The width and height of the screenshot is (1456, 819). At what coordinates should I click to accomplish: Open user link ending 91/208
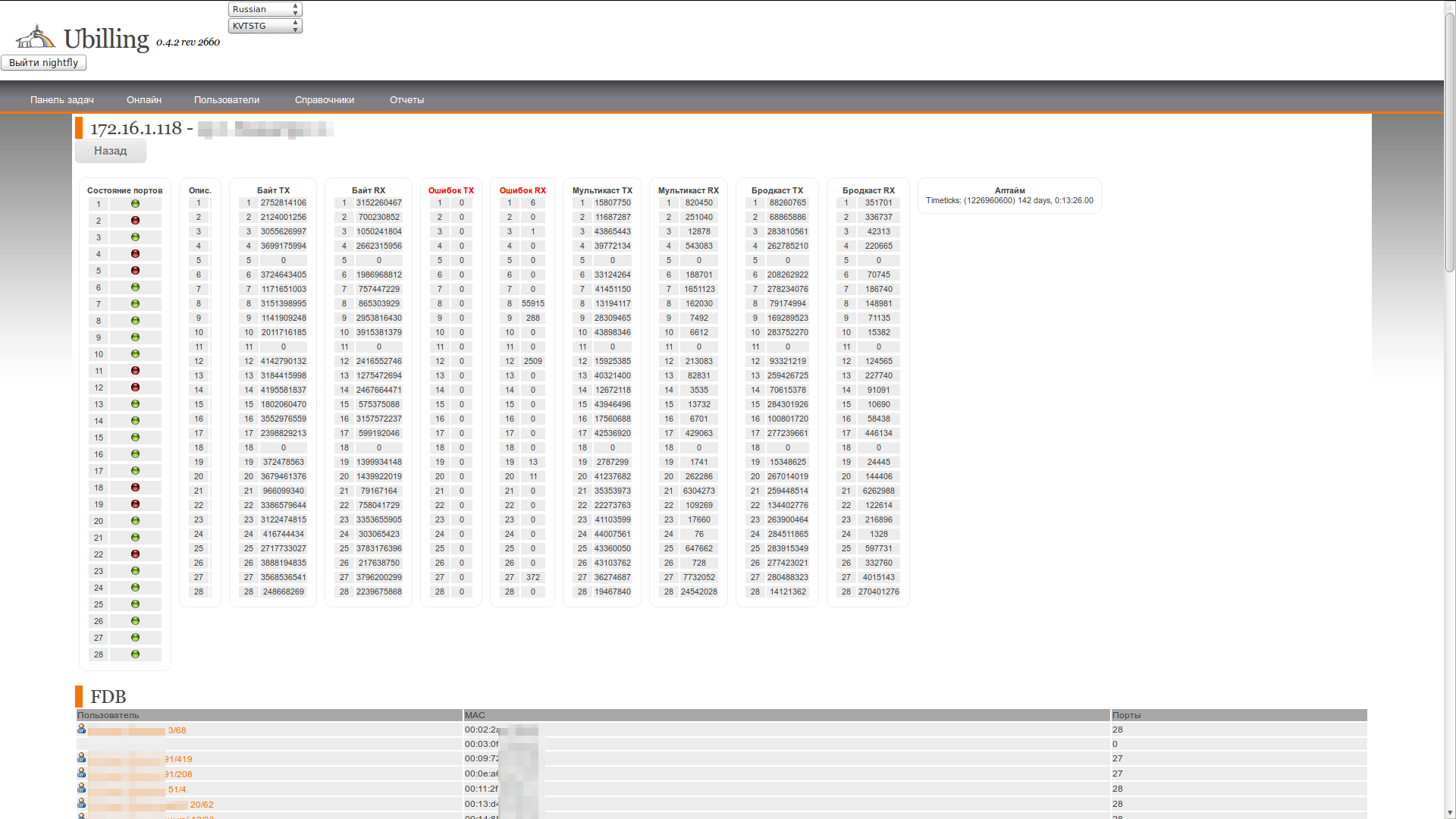click(178, 774)
